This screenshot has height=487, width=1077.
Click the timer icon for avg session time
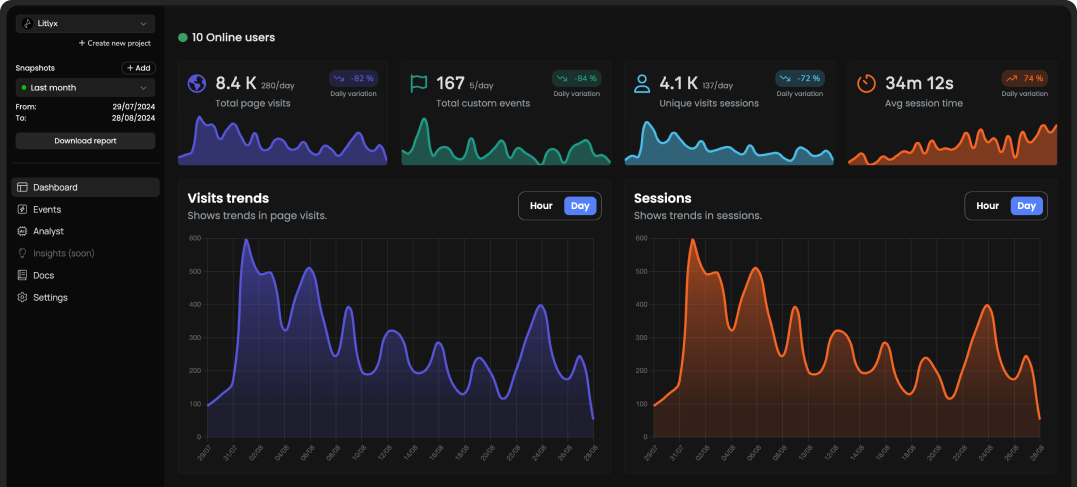(866, 84)
